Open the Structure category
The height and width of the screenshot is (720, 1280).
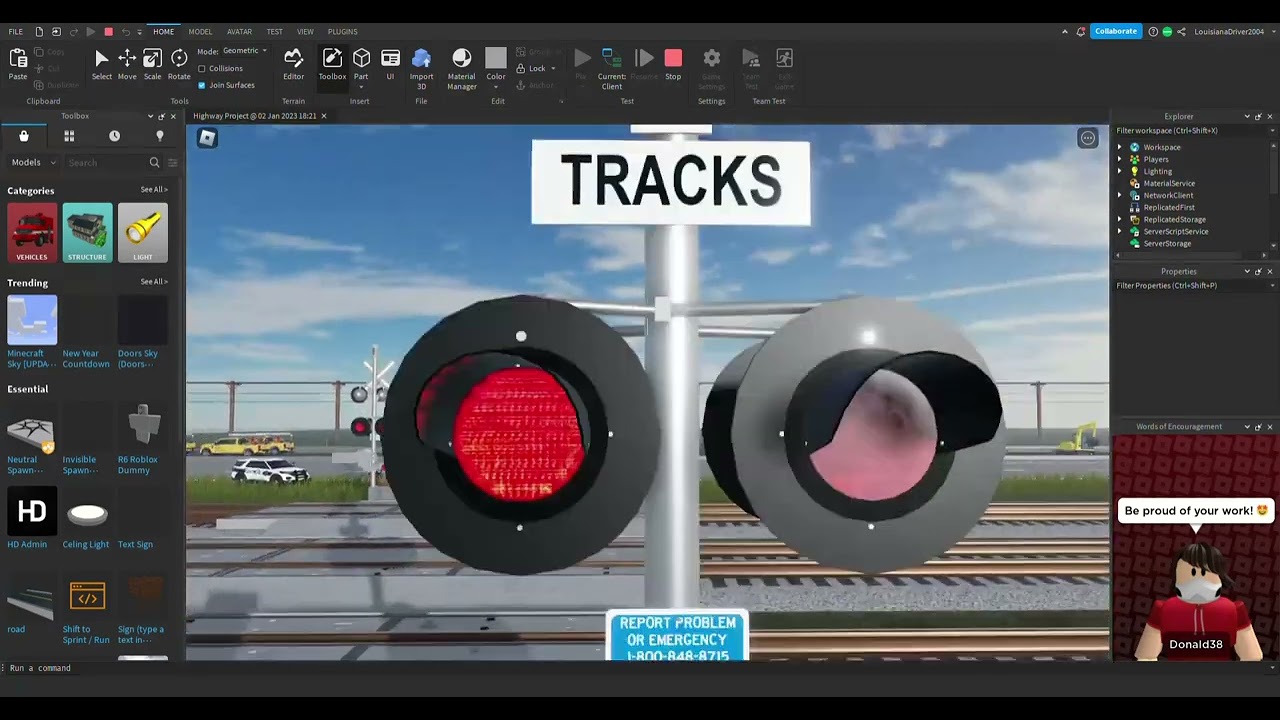pos(87,233)
